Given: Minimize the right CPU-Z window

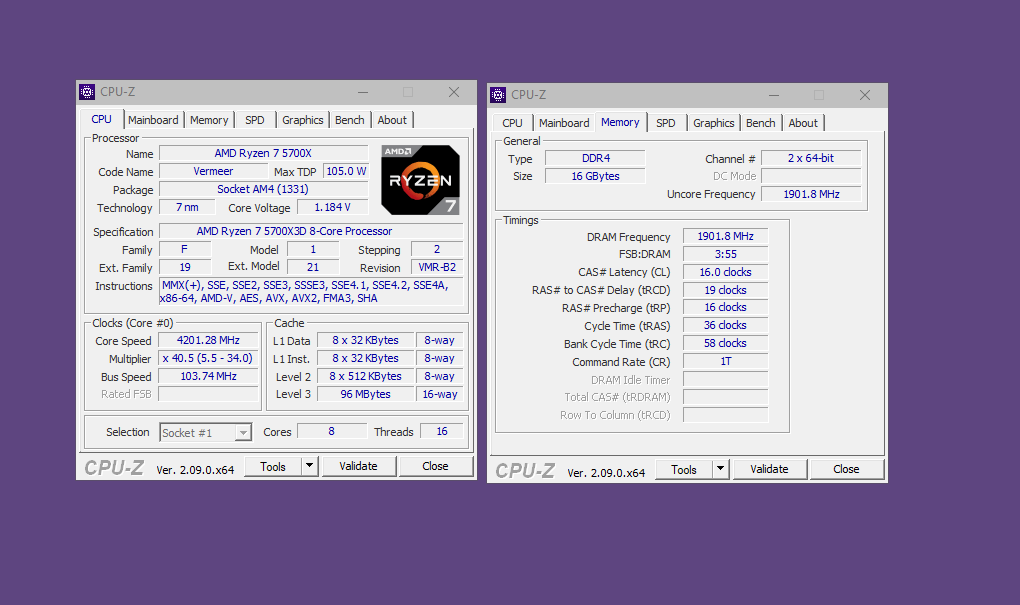Looking at the screenshot, I should coord(774,95).
